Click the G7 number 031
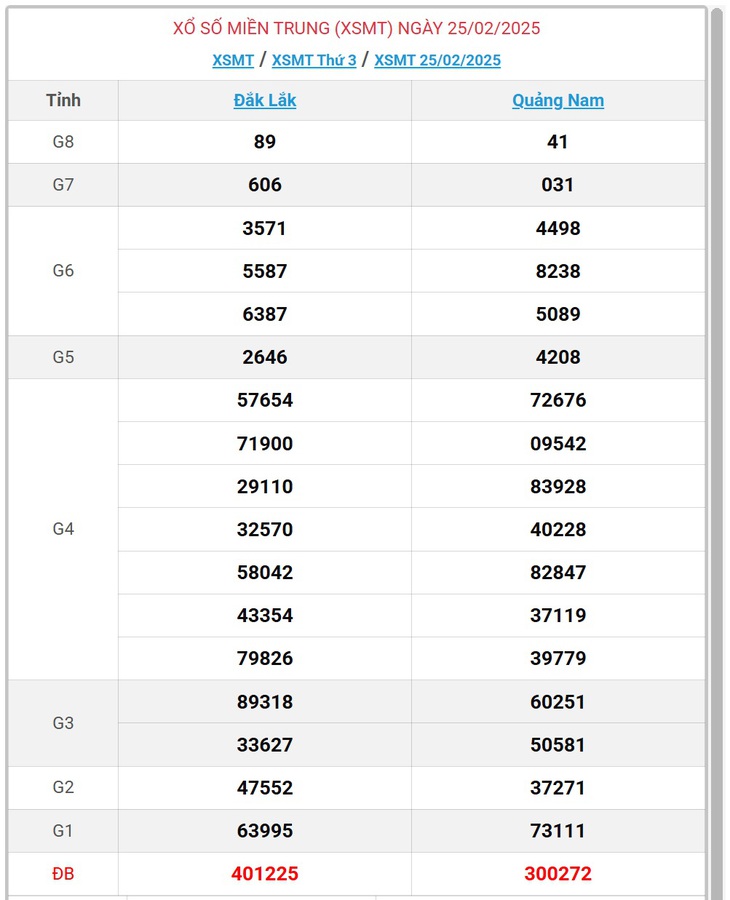 click(x=558, y=185)
